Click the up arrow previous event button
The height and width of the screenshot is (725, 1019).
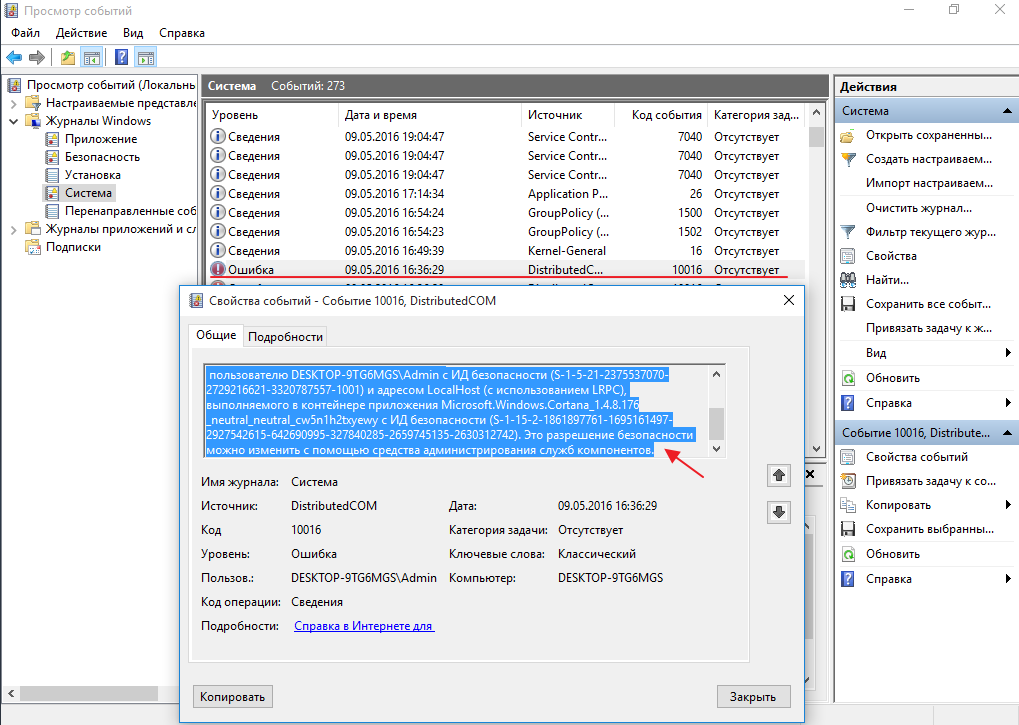pos(779,476)
